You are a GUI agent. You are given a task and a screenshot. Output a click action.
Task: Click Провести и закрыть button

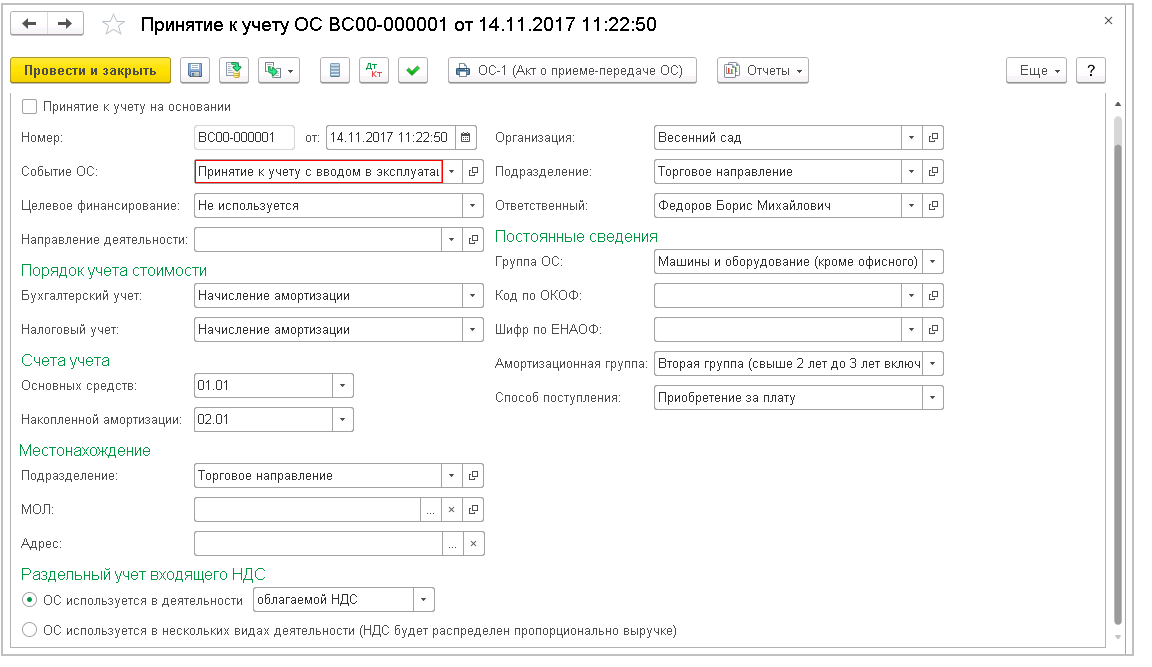click(x=90, y=71)
